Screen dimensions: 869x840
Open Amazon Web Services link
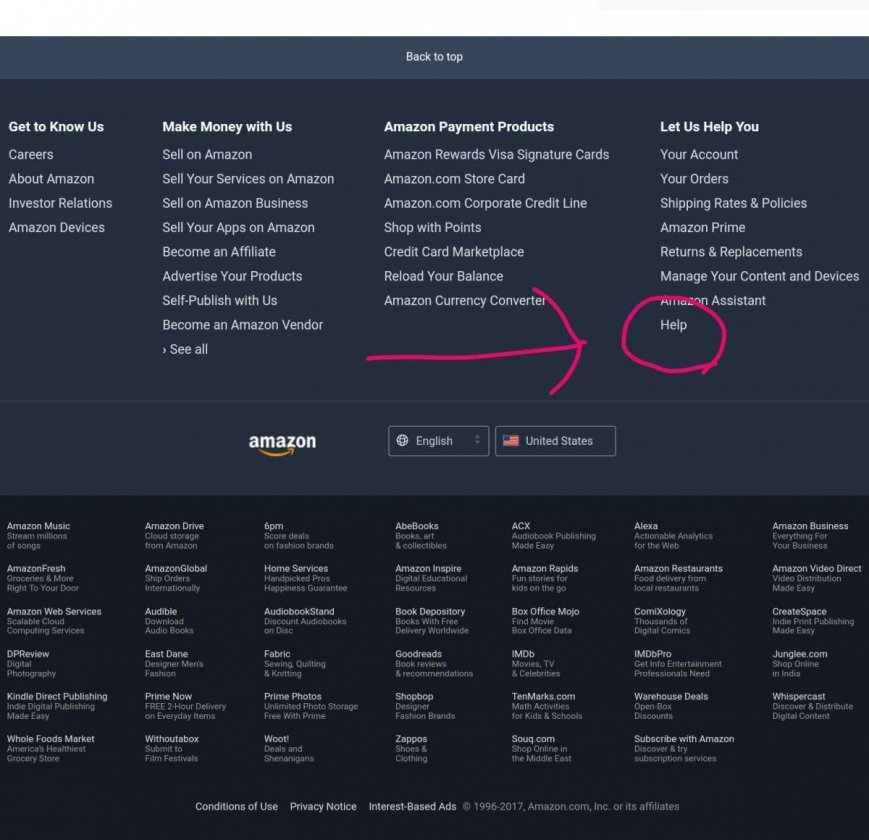click(x=54, y=621)
